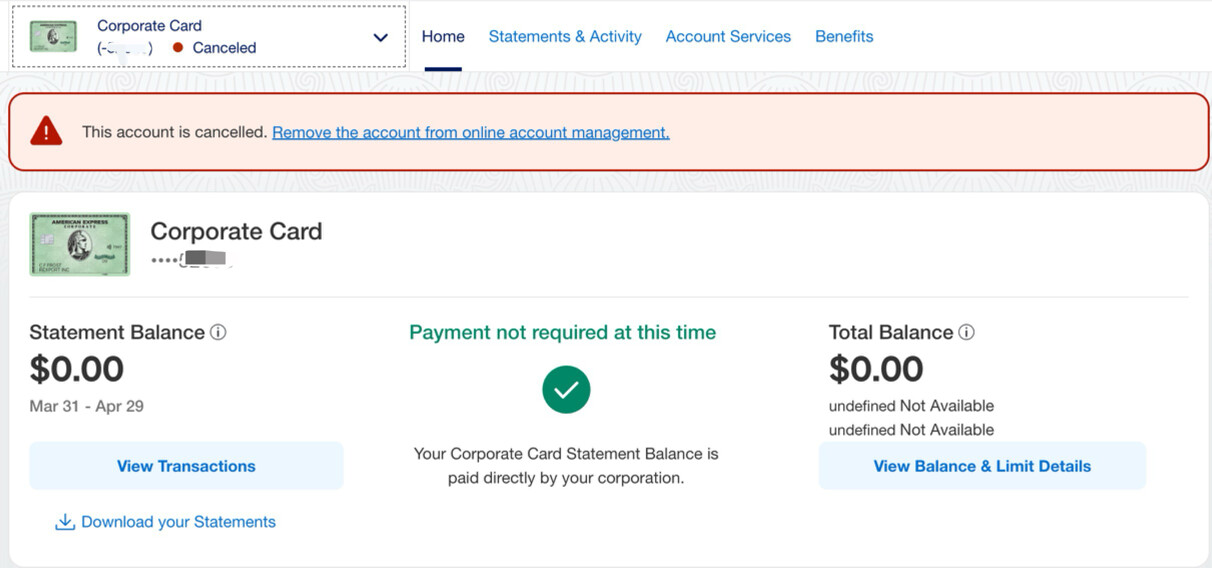
Task: Switch to Account Services
Action: (x=728, y=37)
